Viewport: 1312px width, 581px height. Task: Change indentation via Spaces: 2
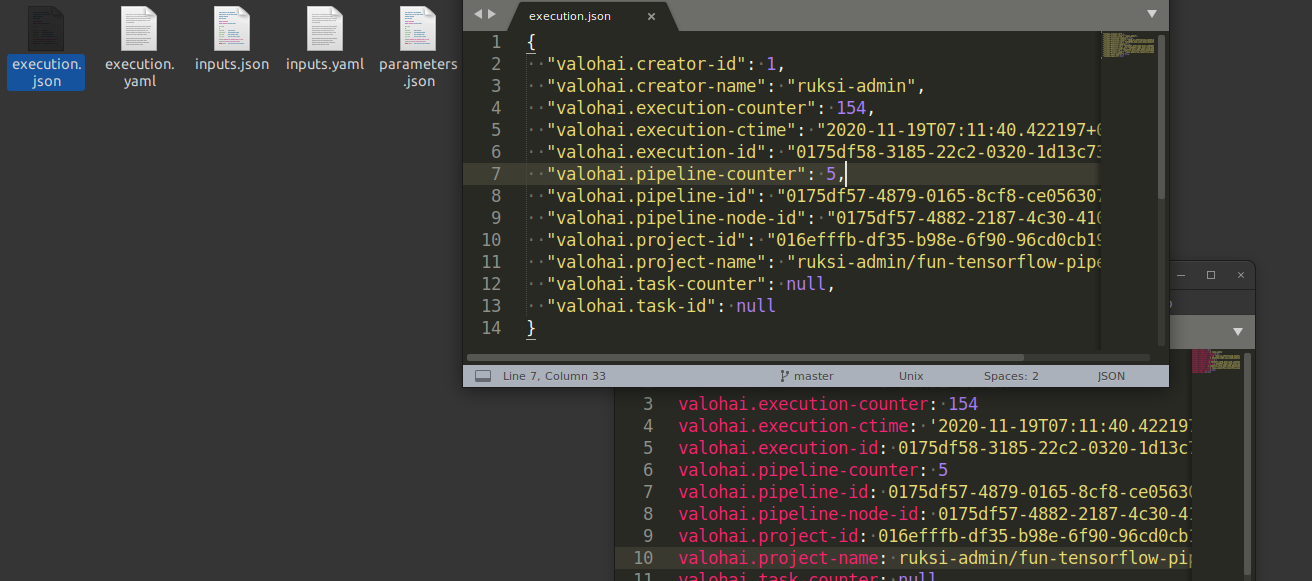click(1011, 376)
